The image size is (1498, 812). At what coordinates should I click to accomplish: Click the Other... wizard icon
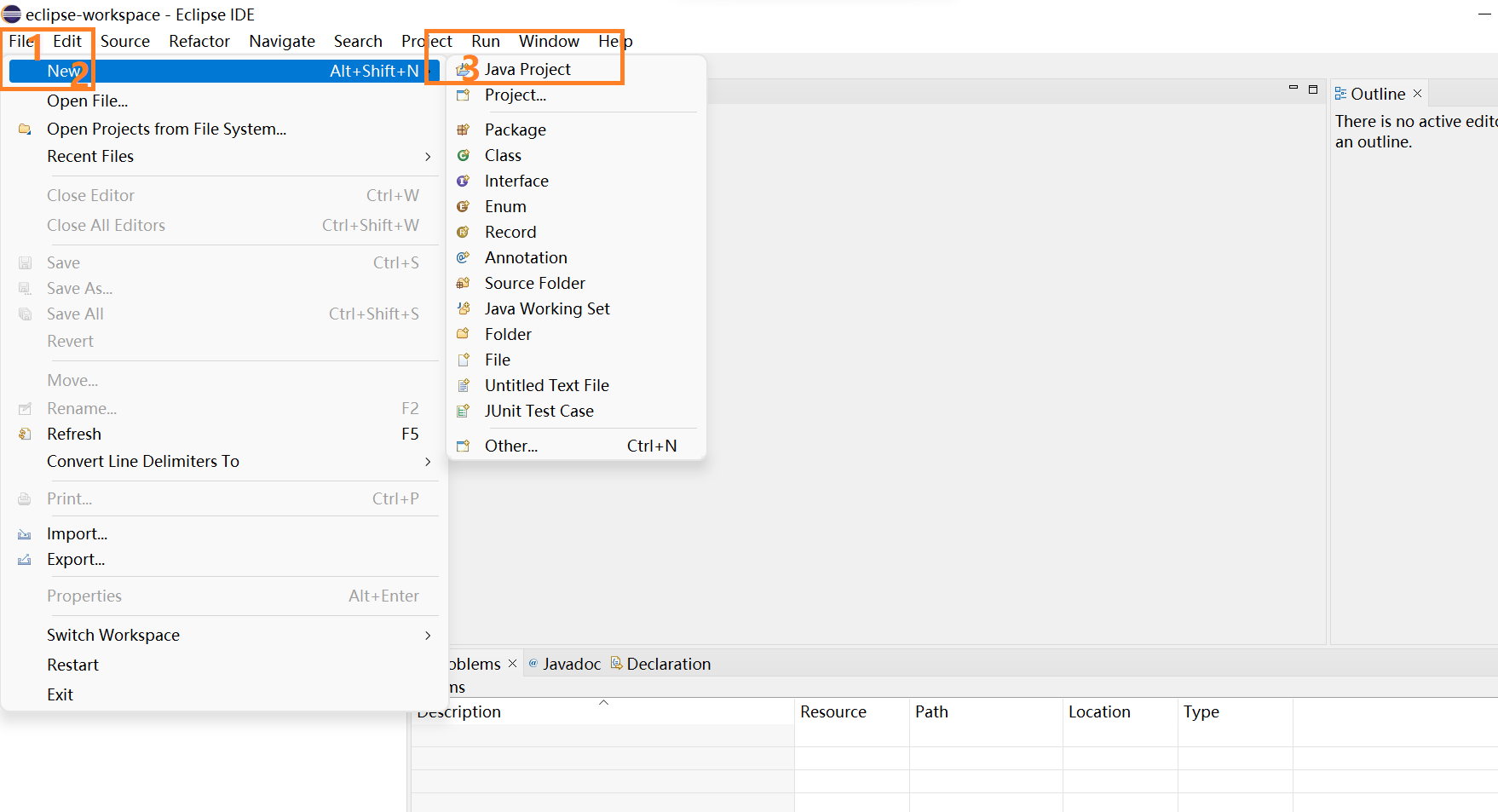[464, 446]
